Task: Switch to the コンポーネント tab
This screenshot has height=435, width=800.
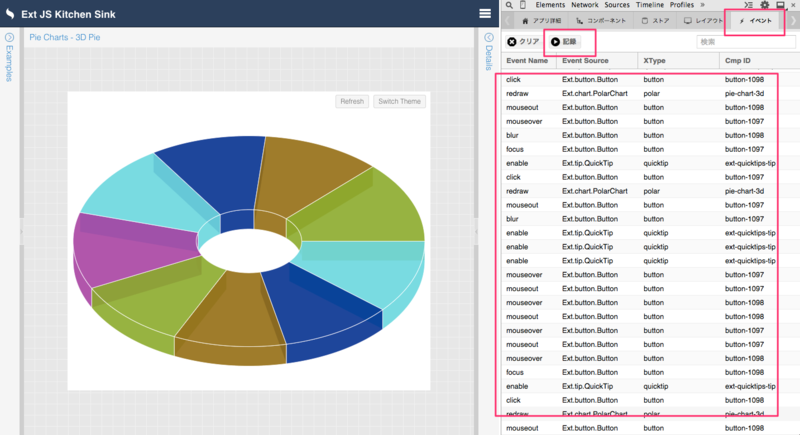Action: pos(601,21)
